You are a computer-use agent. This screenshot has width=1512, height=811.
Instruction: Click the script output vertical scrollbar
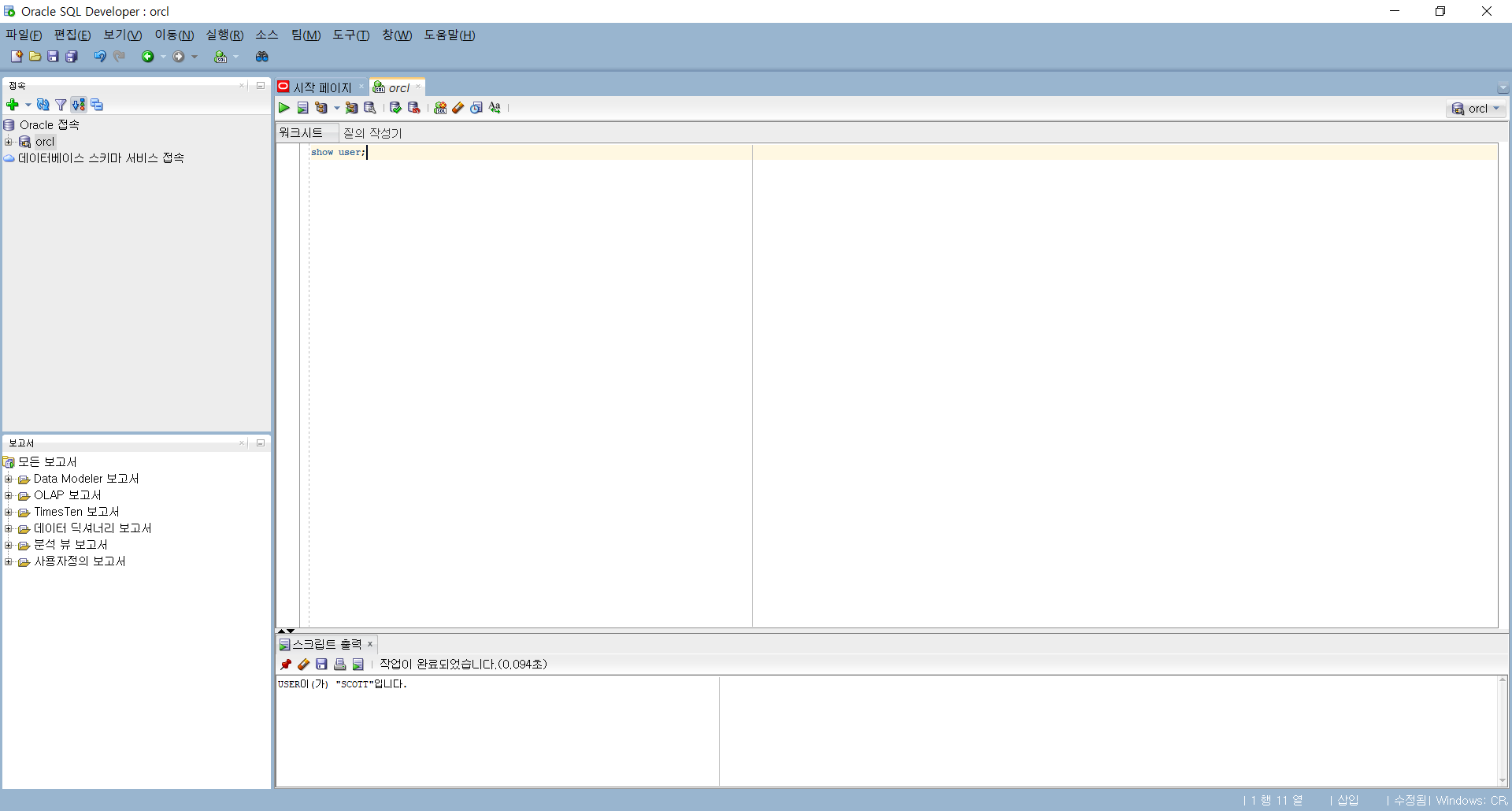[1503, 730]
